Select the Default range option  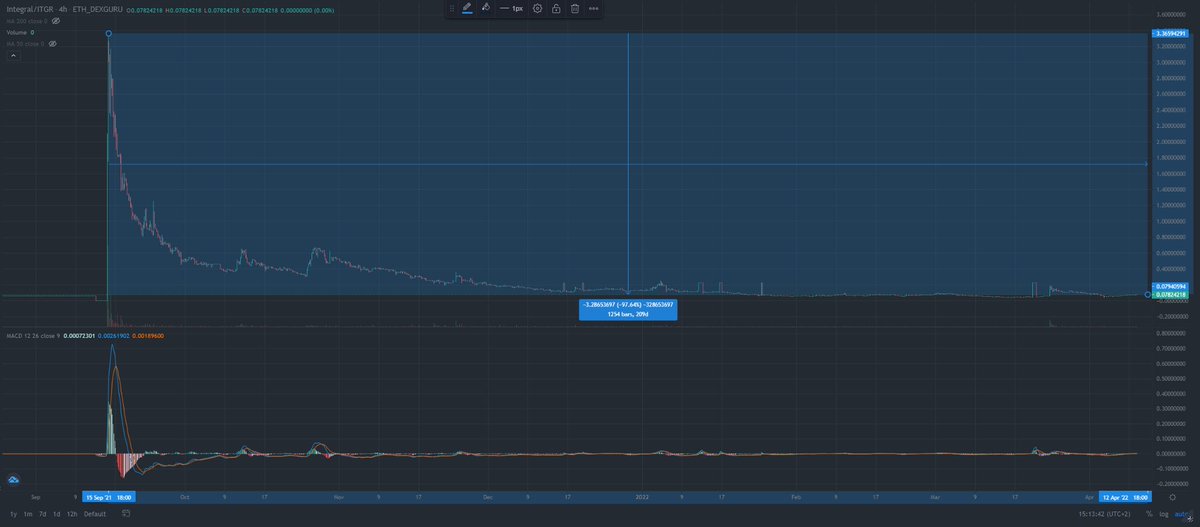click(x=95, y=514)
